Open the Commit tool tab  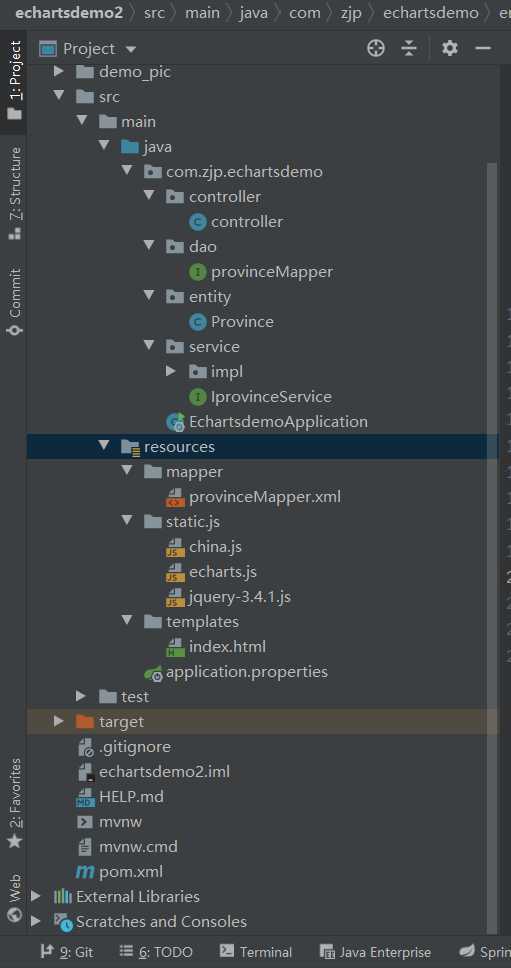[x=14, y=301]
